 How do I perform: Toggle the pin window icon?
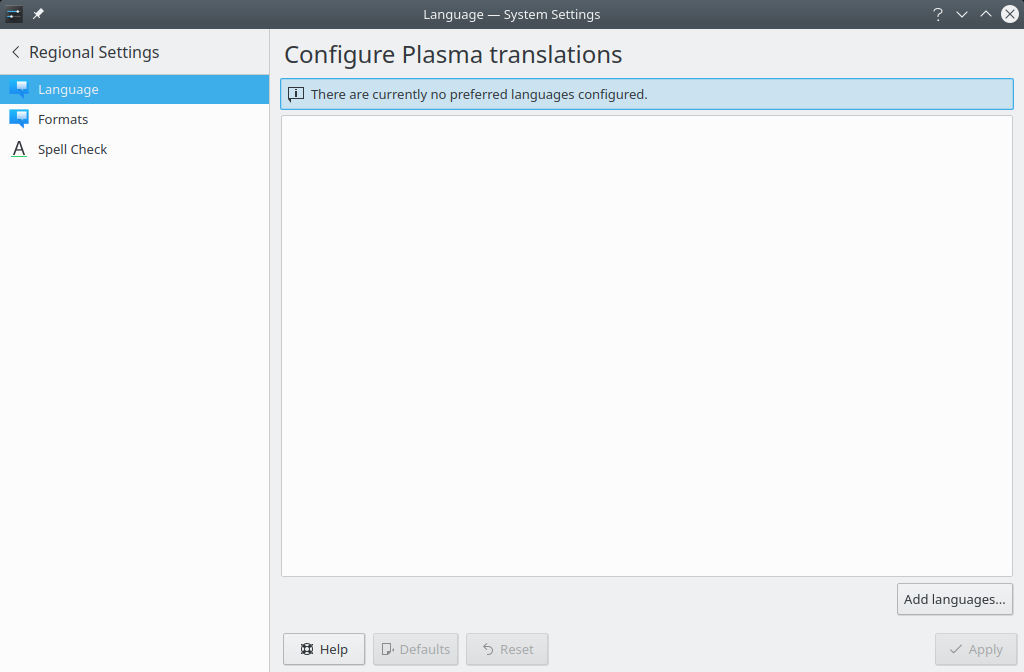[39, 14]
